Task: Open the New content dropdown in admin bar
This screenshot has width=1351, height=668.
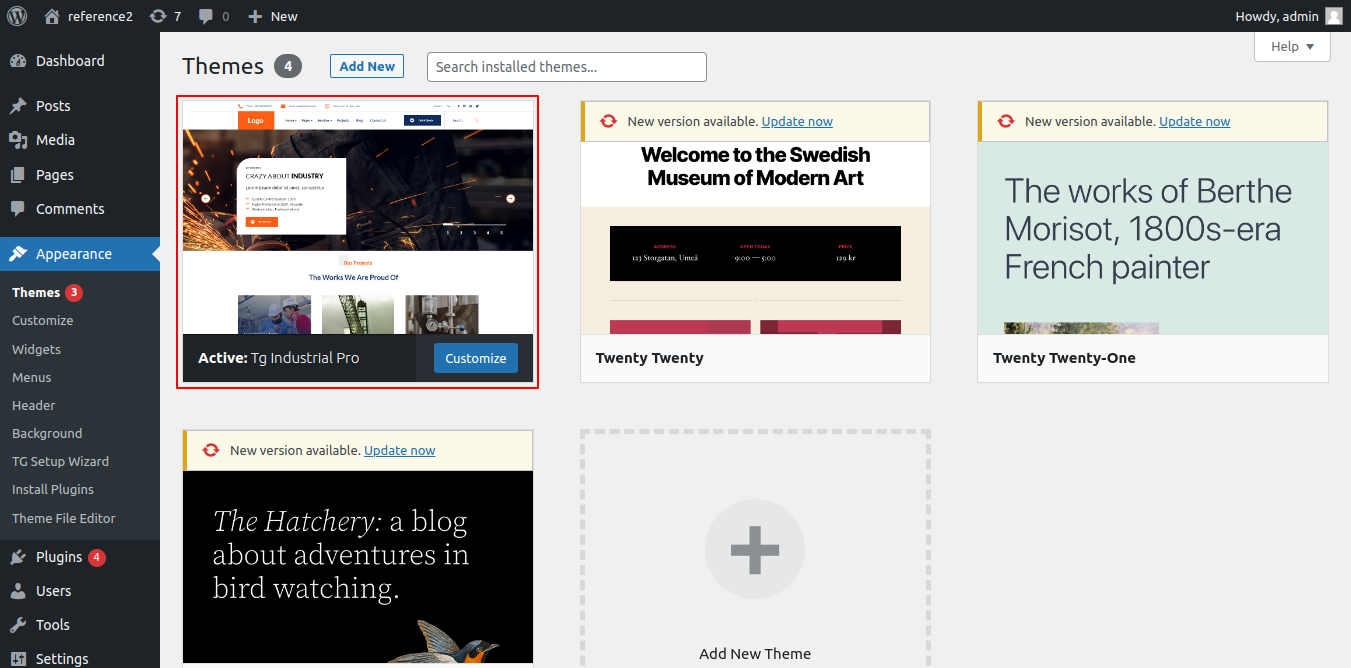Action: click(x=273, y=16)
